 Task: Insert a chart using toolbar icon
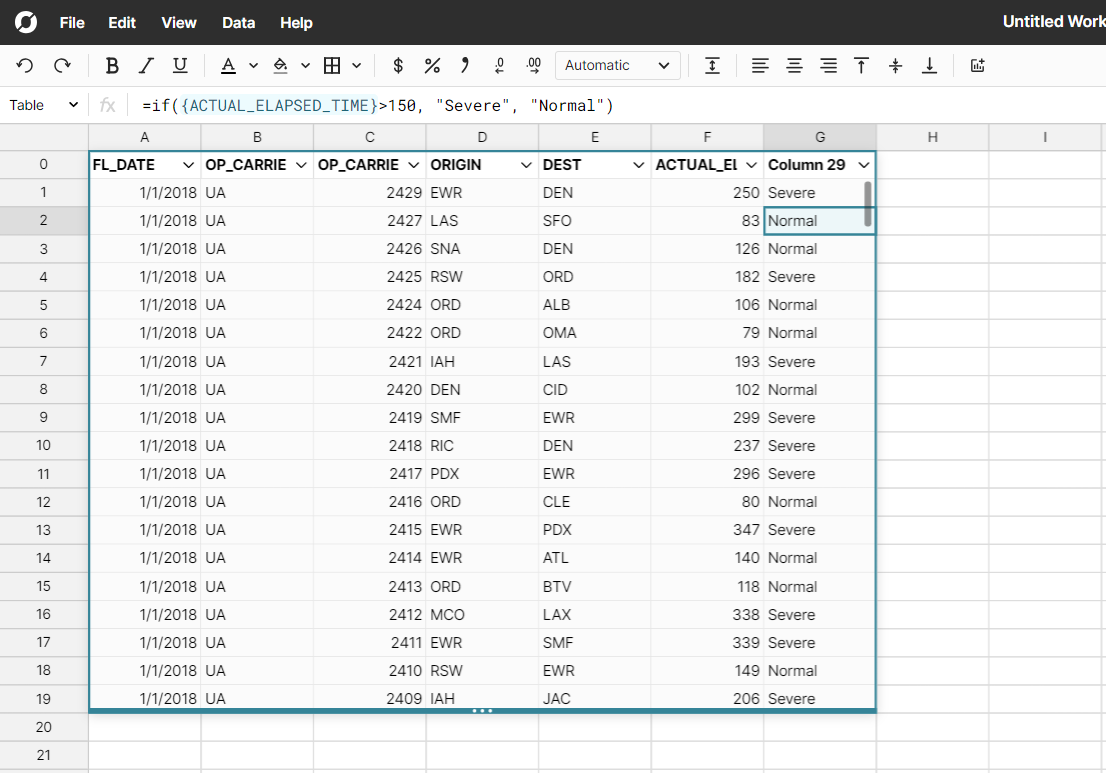[x=977, y=66]
